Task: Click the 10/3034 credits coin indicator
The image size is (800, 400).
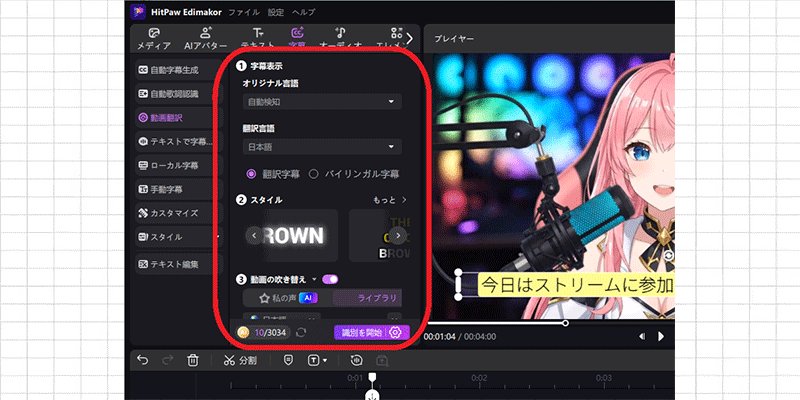Action: pos(264,333)
